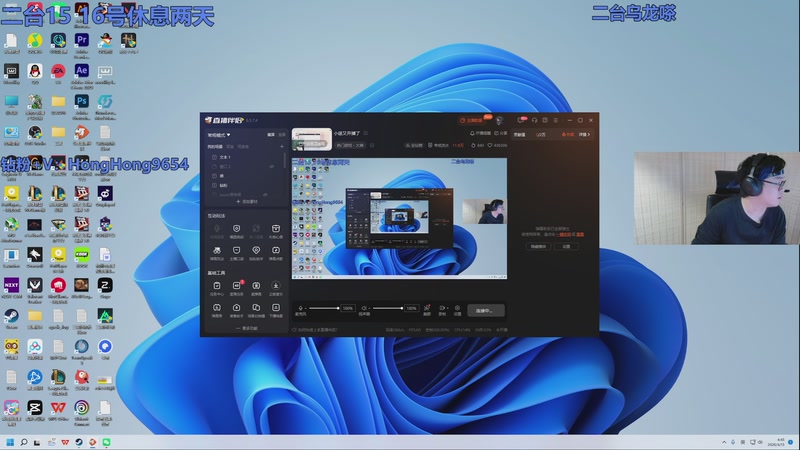
Task: Open the customer service headset icon
Action: coord(534,120)
